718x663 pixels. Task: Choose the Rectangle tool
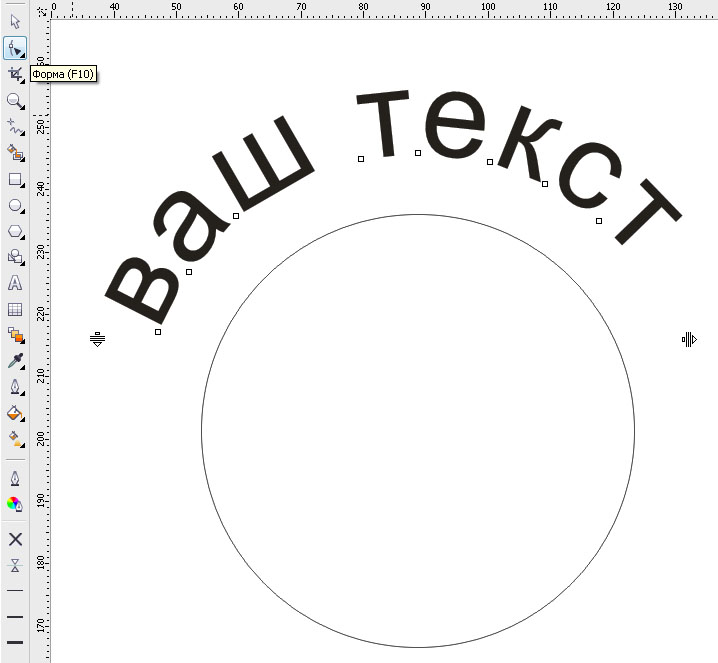[15, 180]
